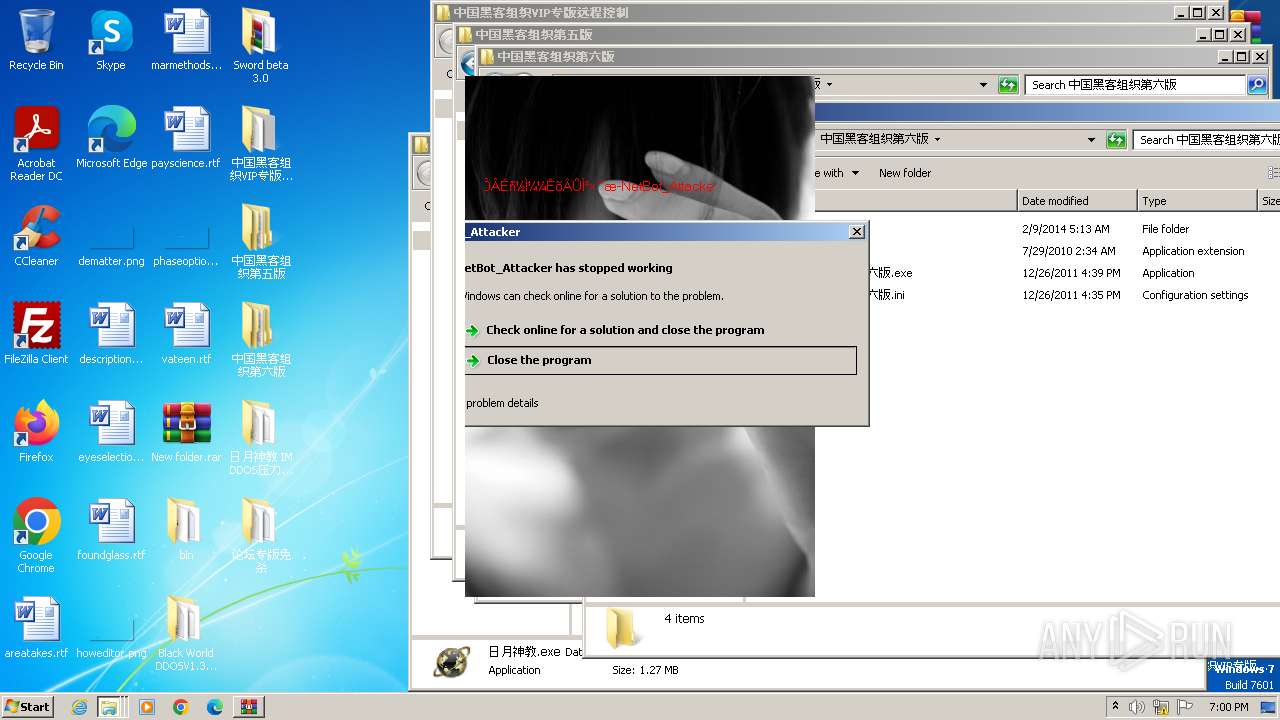Image resolution: width=1280 pixels, height=720 pixels.
Task: Click the Chrome icon in the taskbar
Action: click(x=181, y=707)
